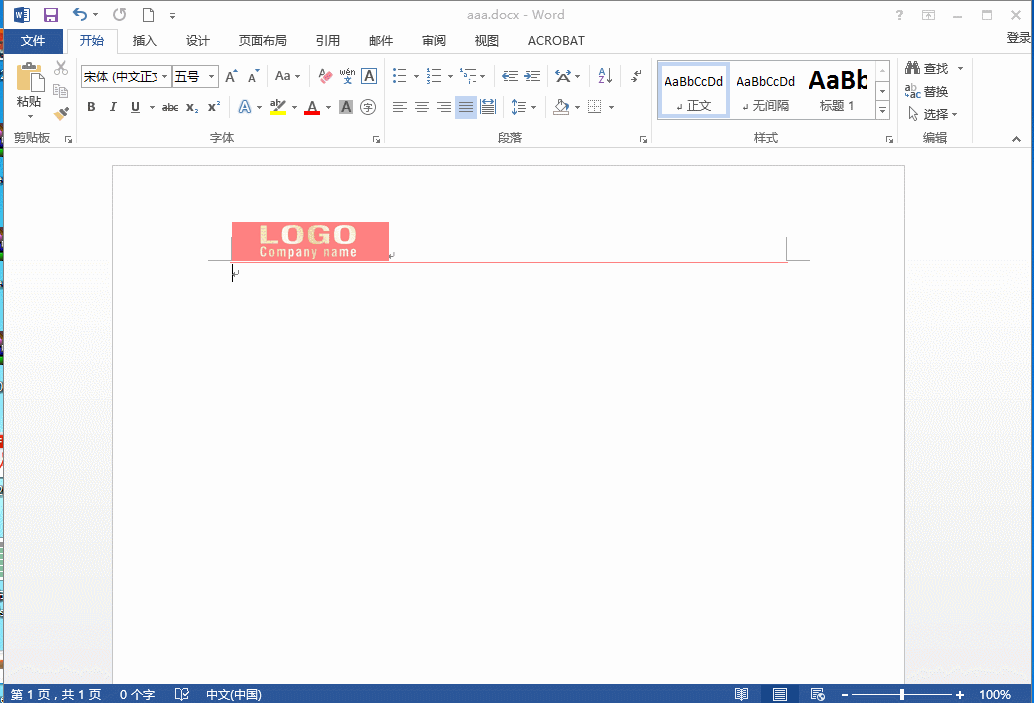The image size is (1034, 703).
Task: Apply the red font color swatch
Action: [312, 107]
